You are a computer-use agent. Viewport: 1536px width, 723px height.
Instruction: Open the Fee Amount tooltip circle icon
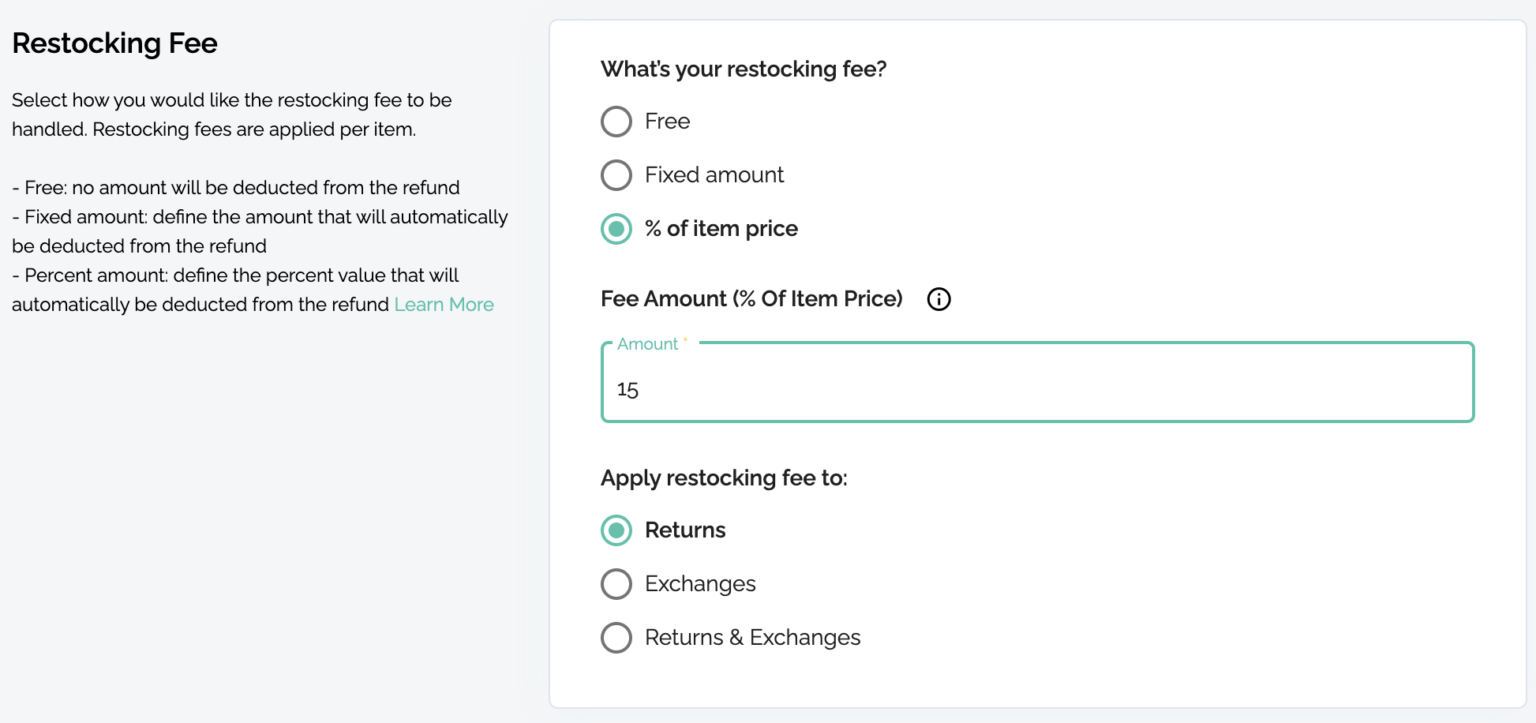[938, 298]
